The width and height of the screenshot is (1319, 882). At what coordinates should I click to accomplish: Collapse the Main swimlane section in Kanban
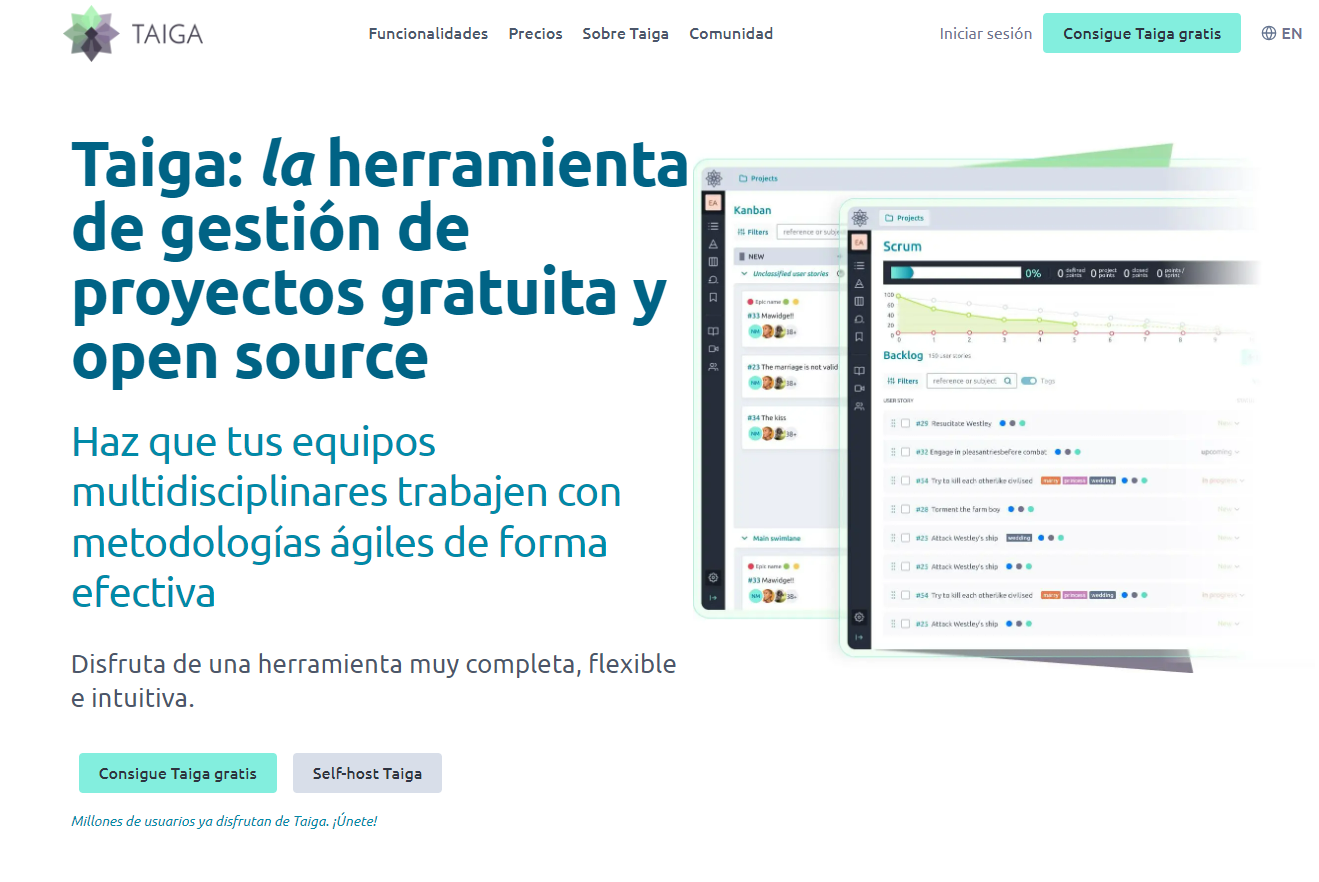744,538
